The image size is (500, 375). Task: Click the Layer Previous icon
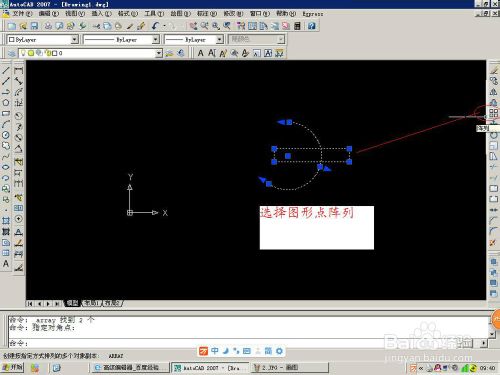tap(180, 53)
